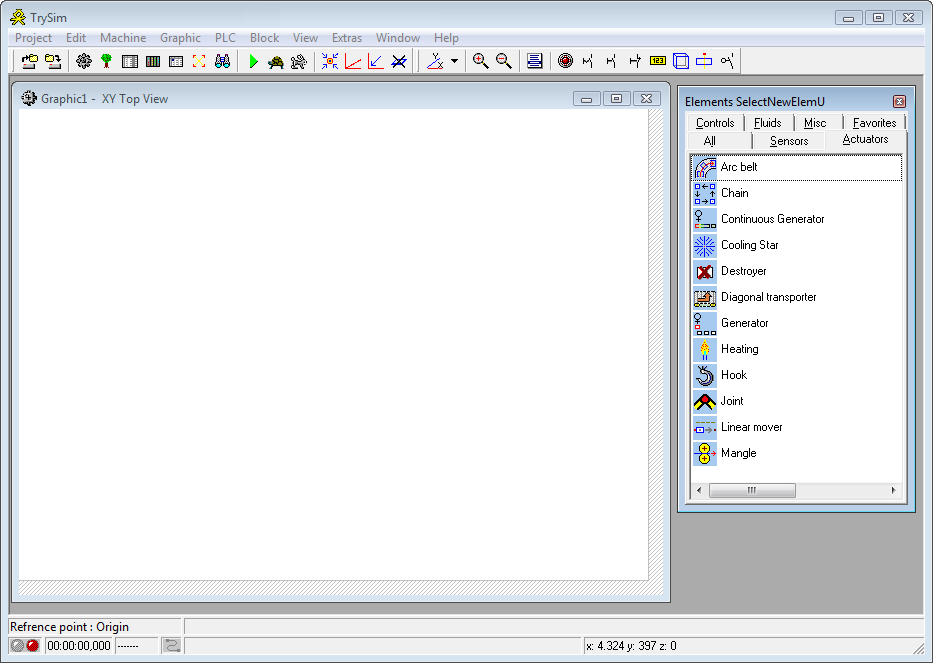Screen dimensions: 934x663
Task: Start simulation with the green play icon
Action: click(253, 62)
